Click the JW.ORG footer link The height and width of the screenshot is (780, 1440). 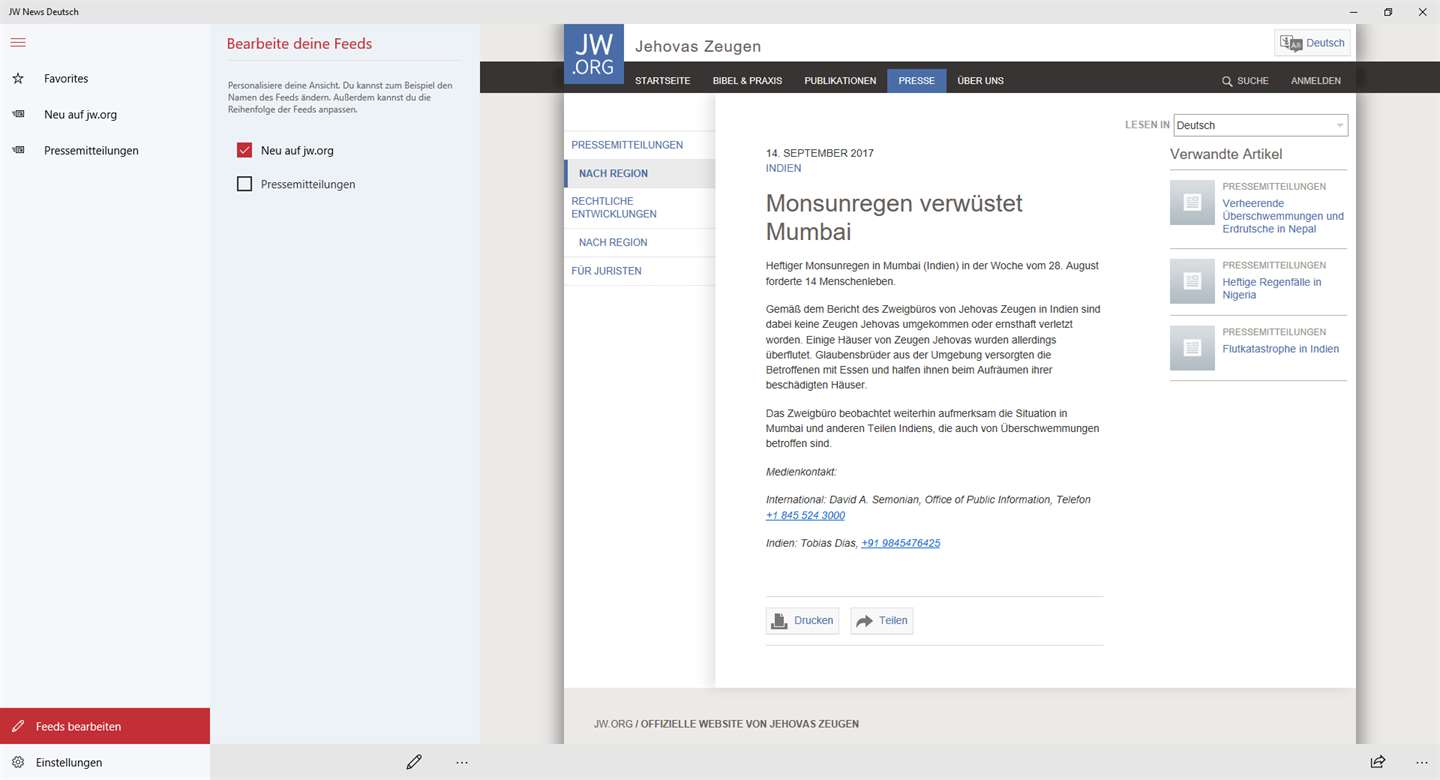click(x=613, y=724)
